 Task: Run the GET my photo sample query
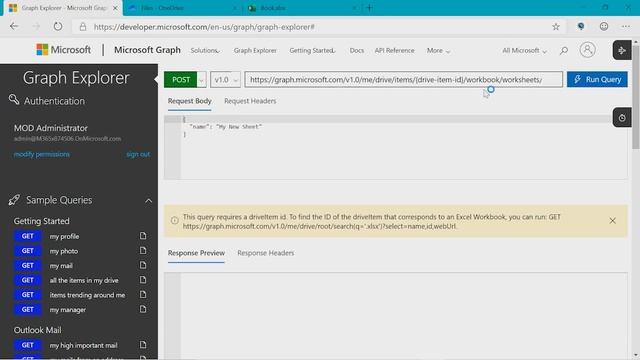pyautogui.click(x=27, y=251)
